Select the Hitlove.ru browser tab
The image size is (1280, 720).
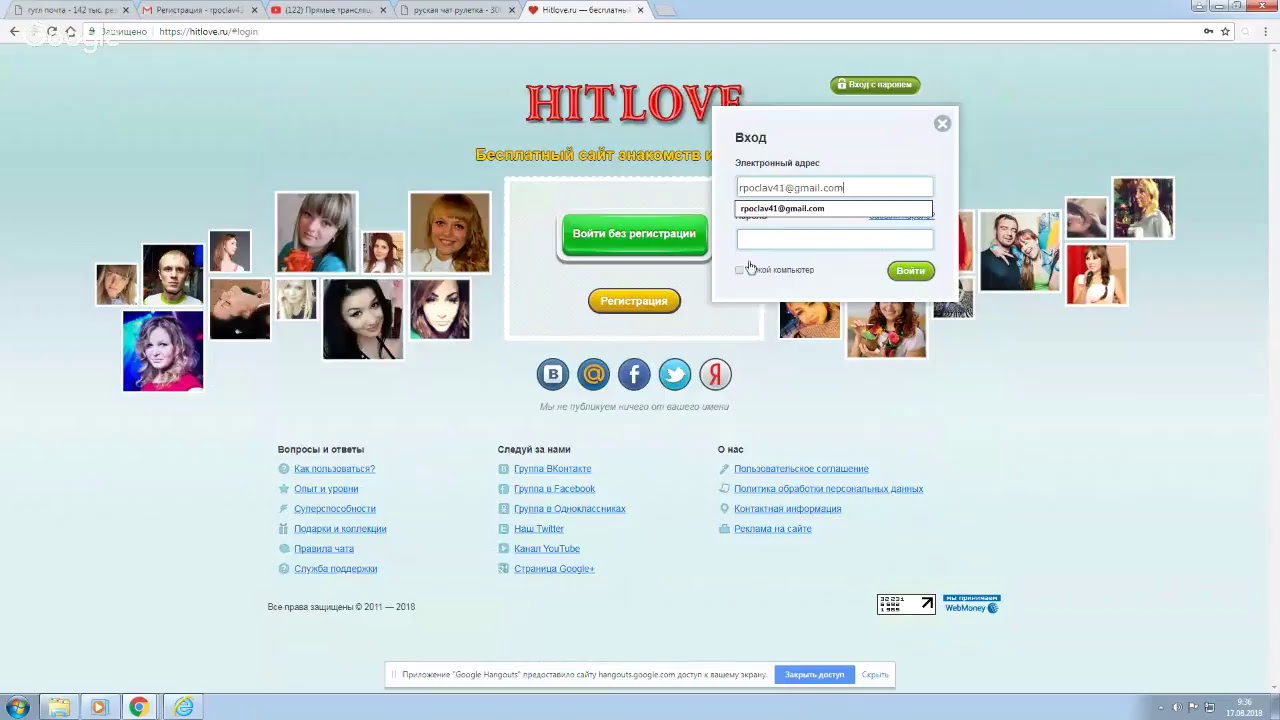(x=585, y=10)
